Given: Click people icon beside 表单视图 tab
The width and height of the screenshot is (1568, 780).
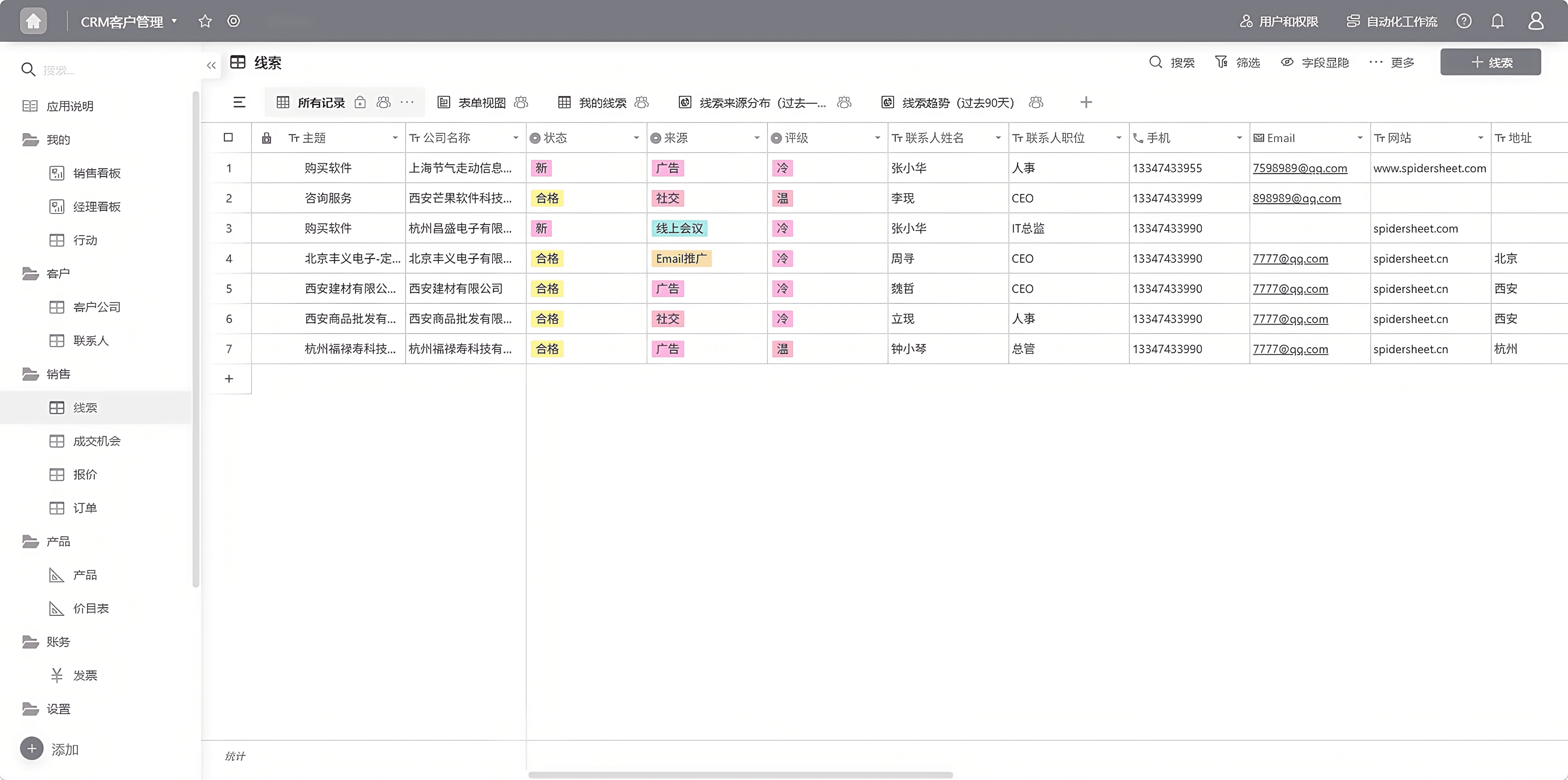Looking at the screenshot, I should (x=521, y=102).
